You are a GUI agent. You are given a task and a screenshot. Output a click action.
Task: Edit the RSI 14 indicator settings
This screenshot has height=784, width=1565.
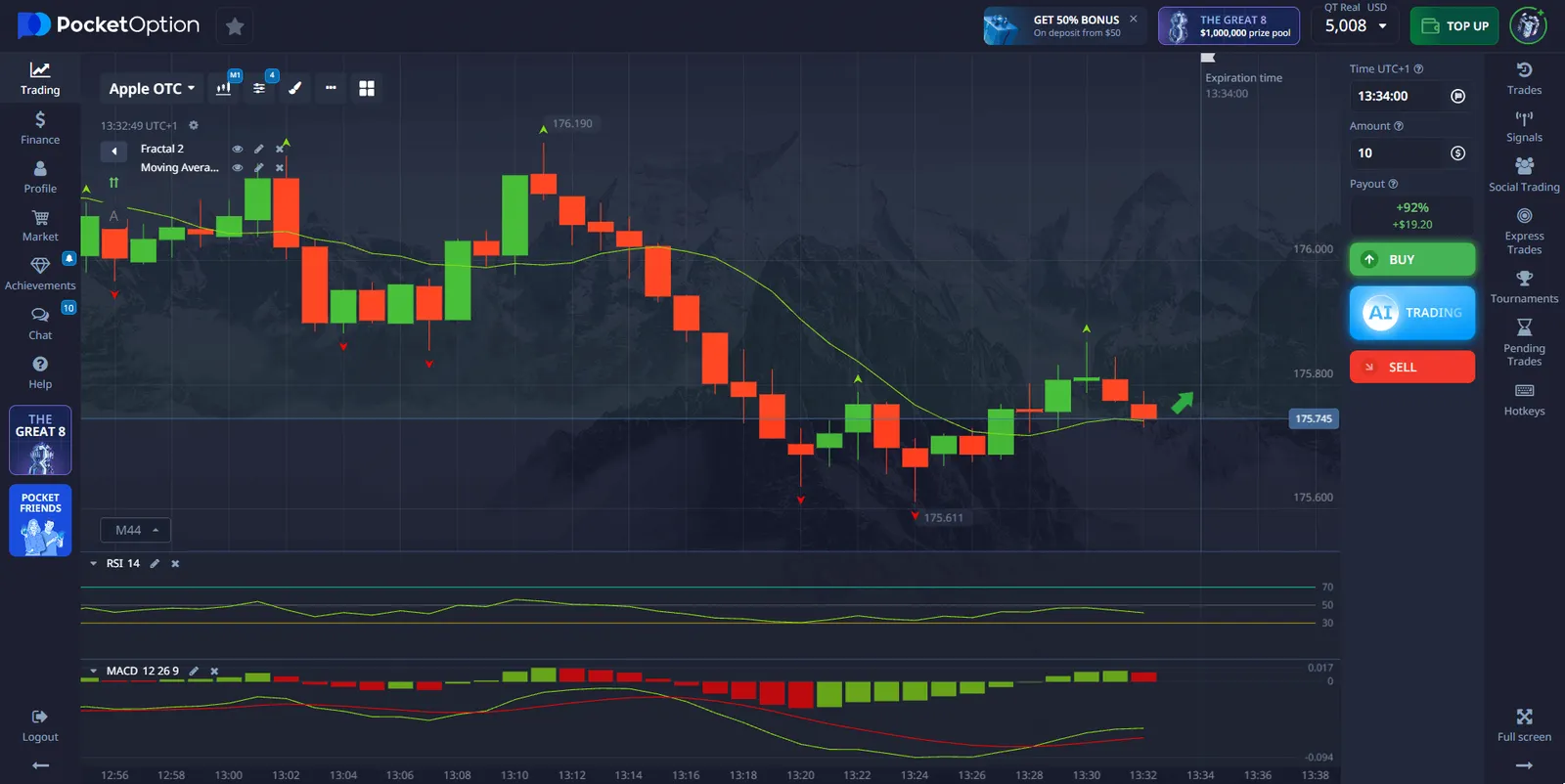(x=155, y=564)
